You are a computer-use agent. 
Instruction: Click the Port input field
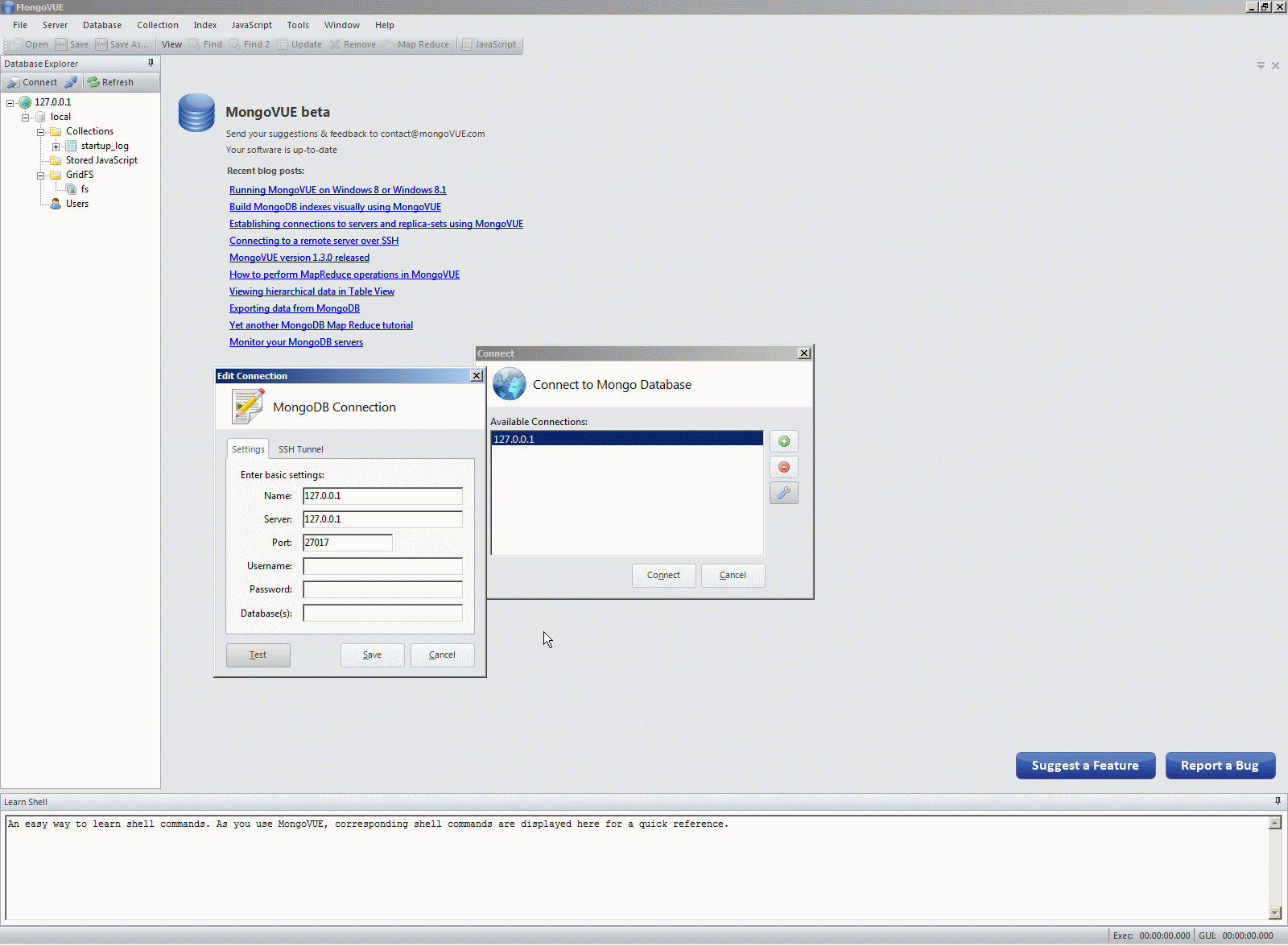(348, 543)
